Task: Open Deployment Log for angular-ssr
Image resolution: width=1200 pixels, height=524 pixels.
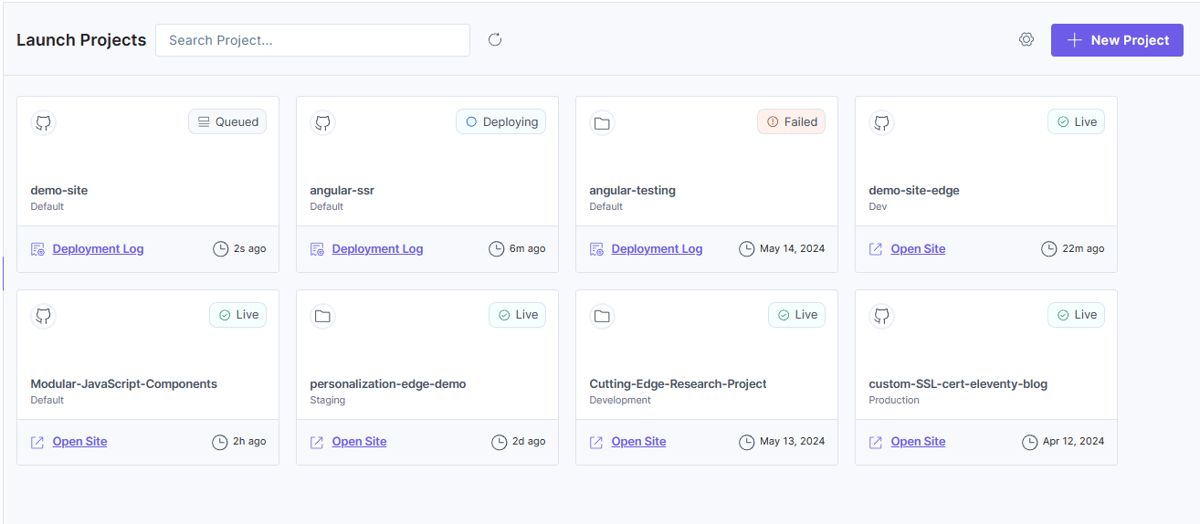Action: tap(377, 249)
